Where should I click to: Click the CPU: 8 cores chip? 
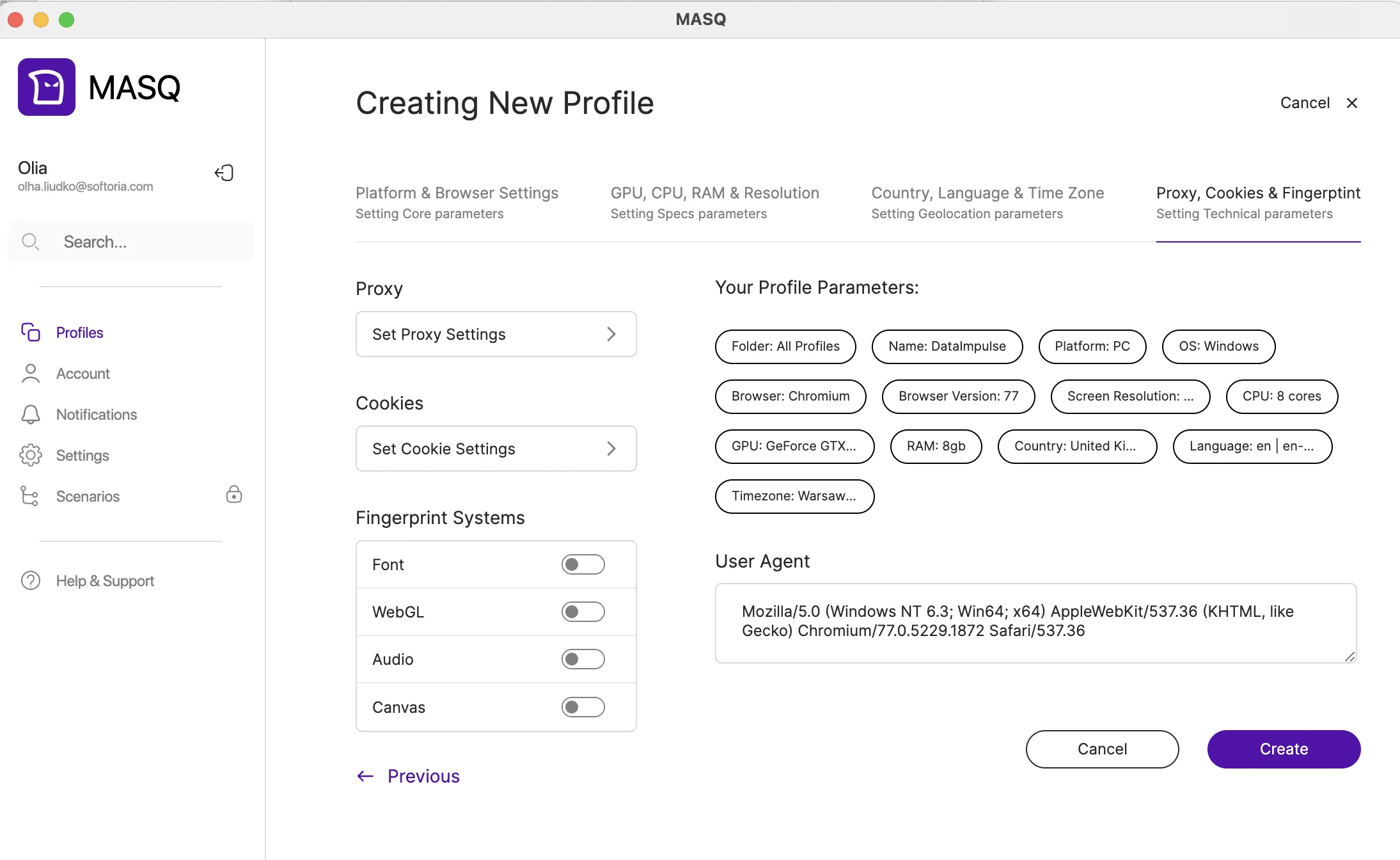[1282, 396]
